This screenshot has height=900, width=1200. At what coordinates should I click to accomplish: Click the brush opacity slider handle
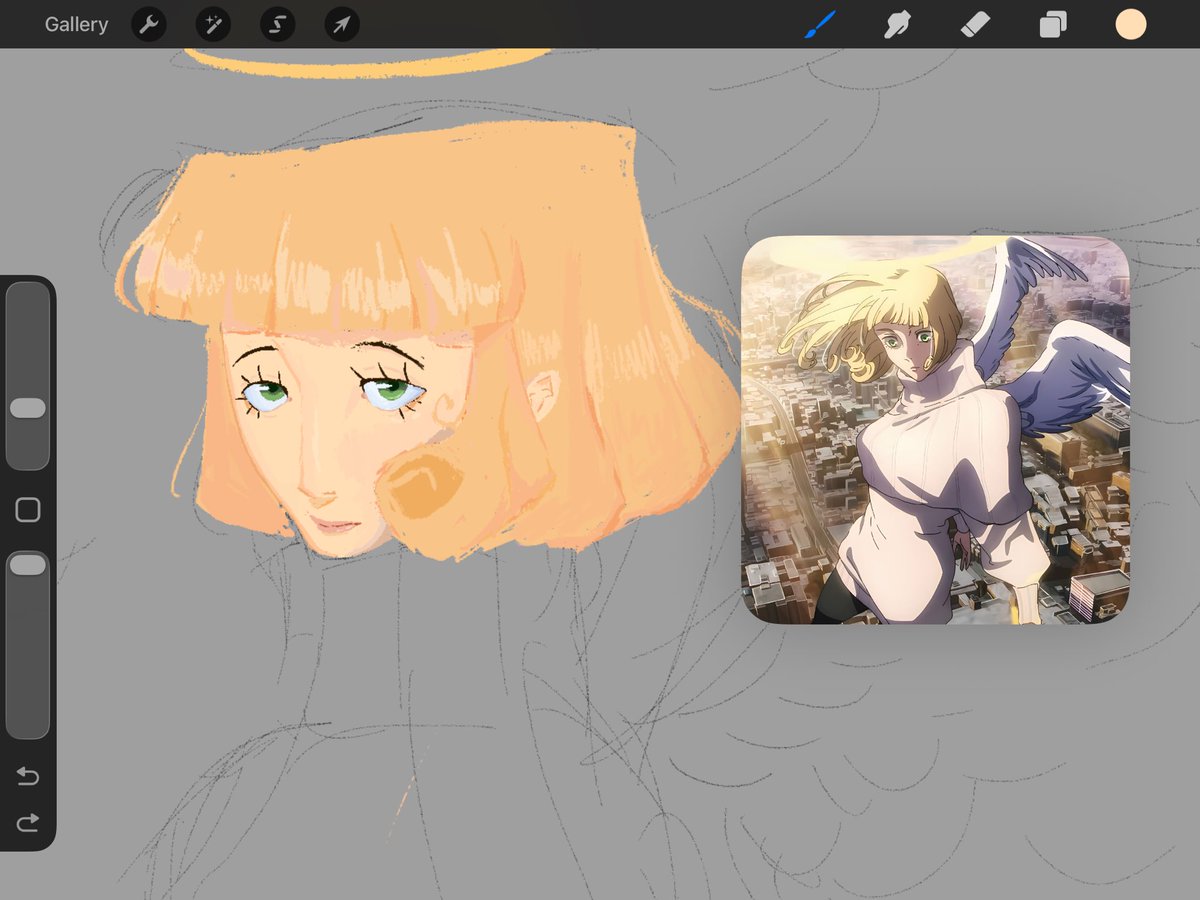[28, 565]
